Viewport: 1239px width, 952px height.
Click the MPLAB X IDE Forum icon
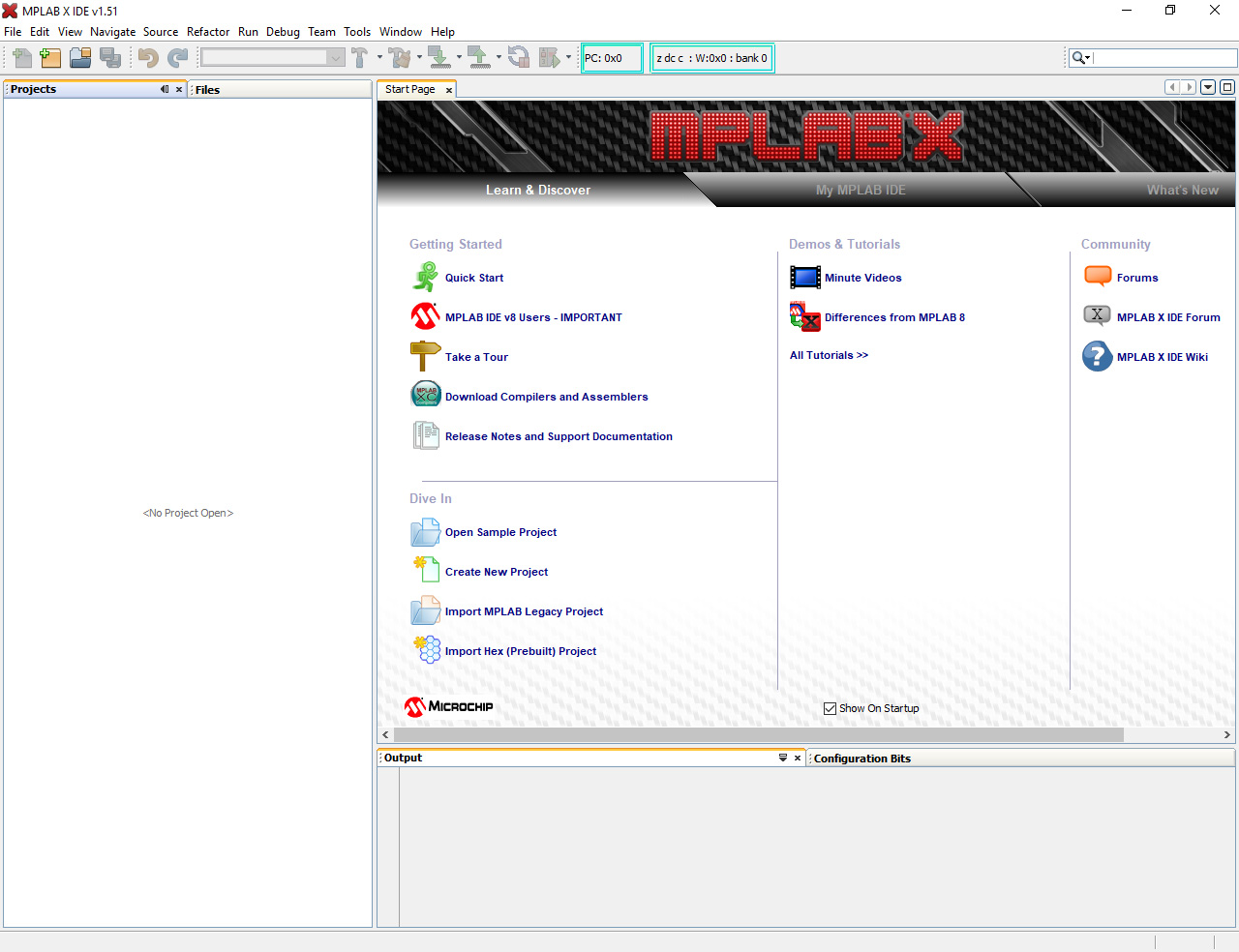(x=1097, y=315)
